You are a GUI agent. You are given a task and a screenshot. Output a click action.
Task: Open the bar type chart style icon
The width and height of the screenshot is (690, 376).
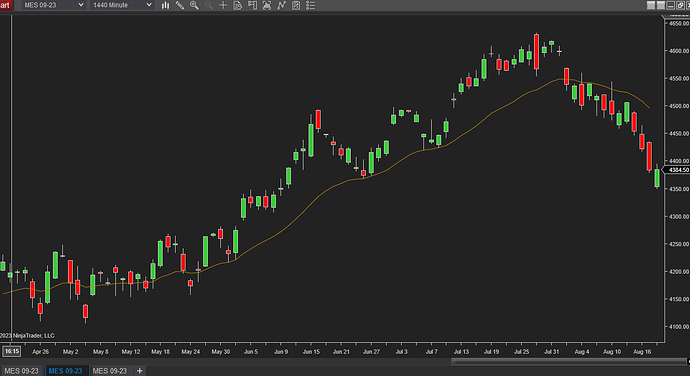165,5
